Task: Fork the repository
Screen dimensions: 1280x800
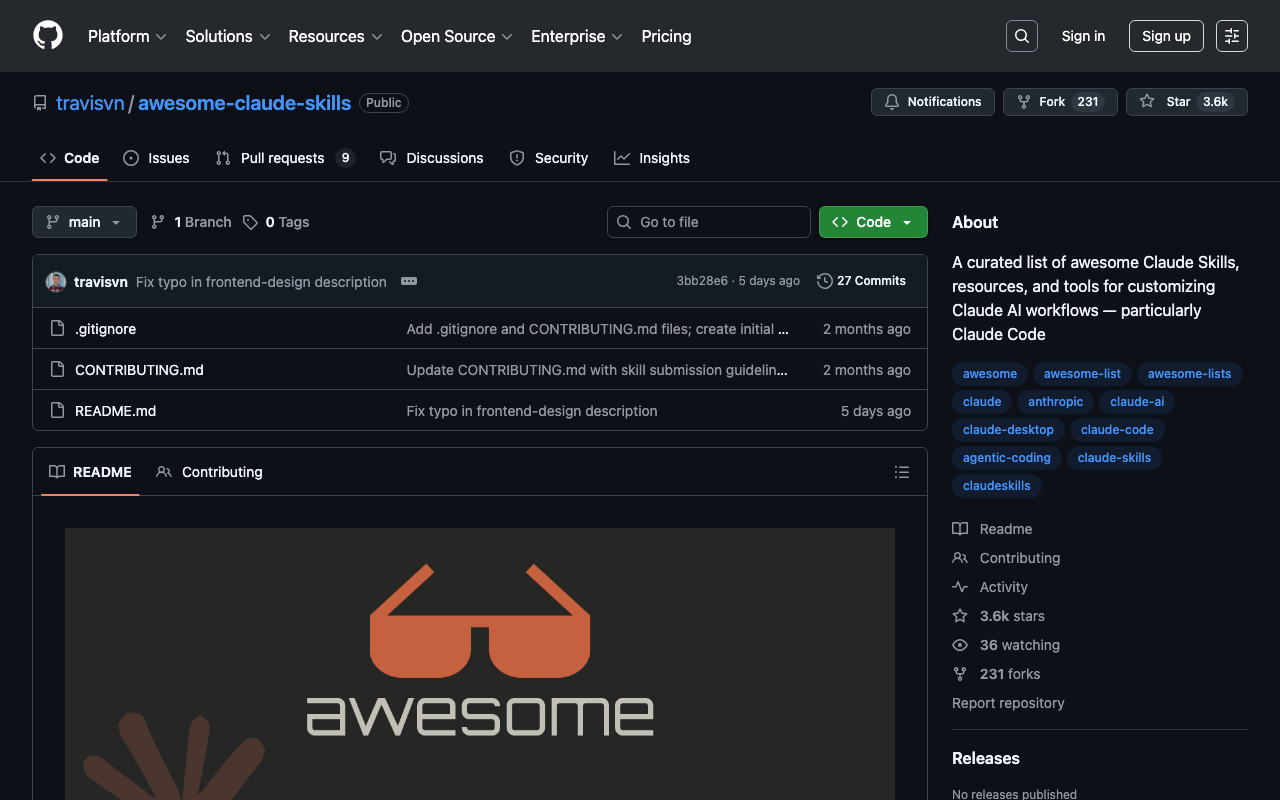Action: point(1041,102)
